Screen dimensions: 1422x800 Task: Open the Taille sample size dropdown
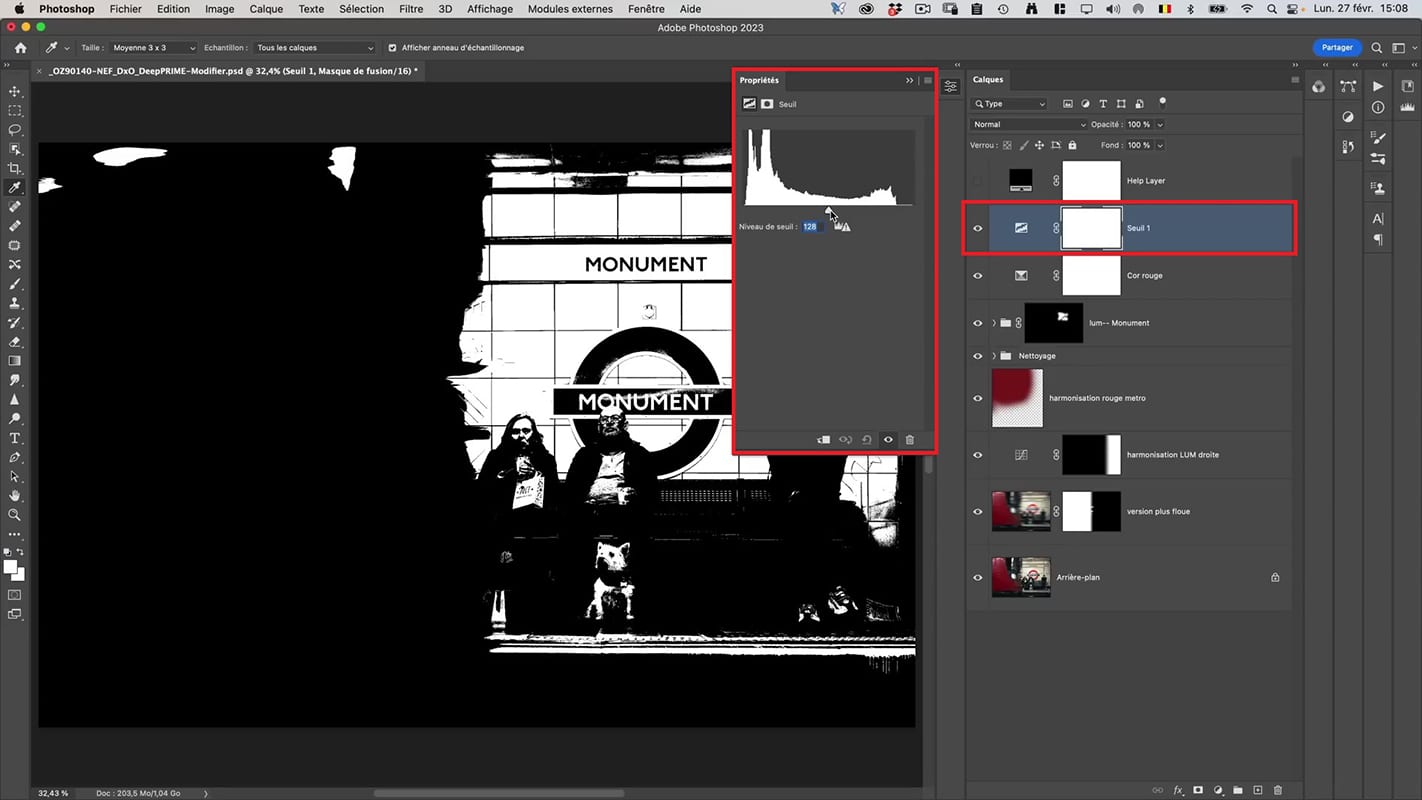point(153,47)
